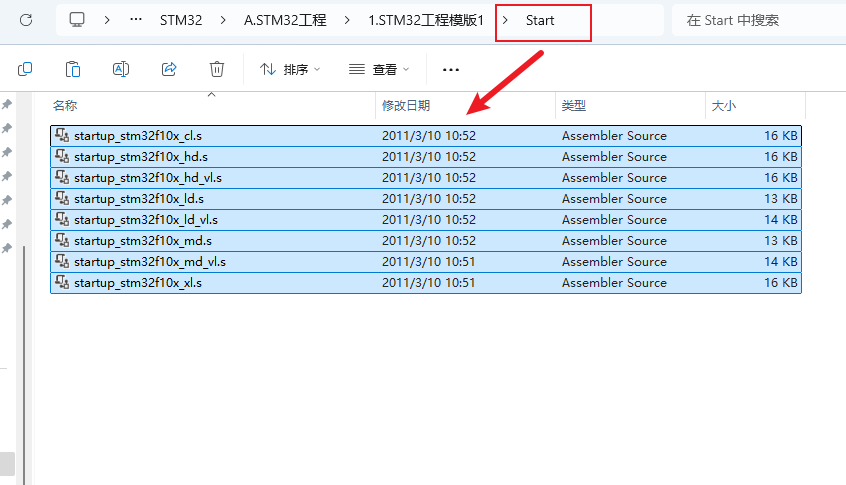
Task: Expand chevron after STM32 breadcrumb
Action: [223, 21]
